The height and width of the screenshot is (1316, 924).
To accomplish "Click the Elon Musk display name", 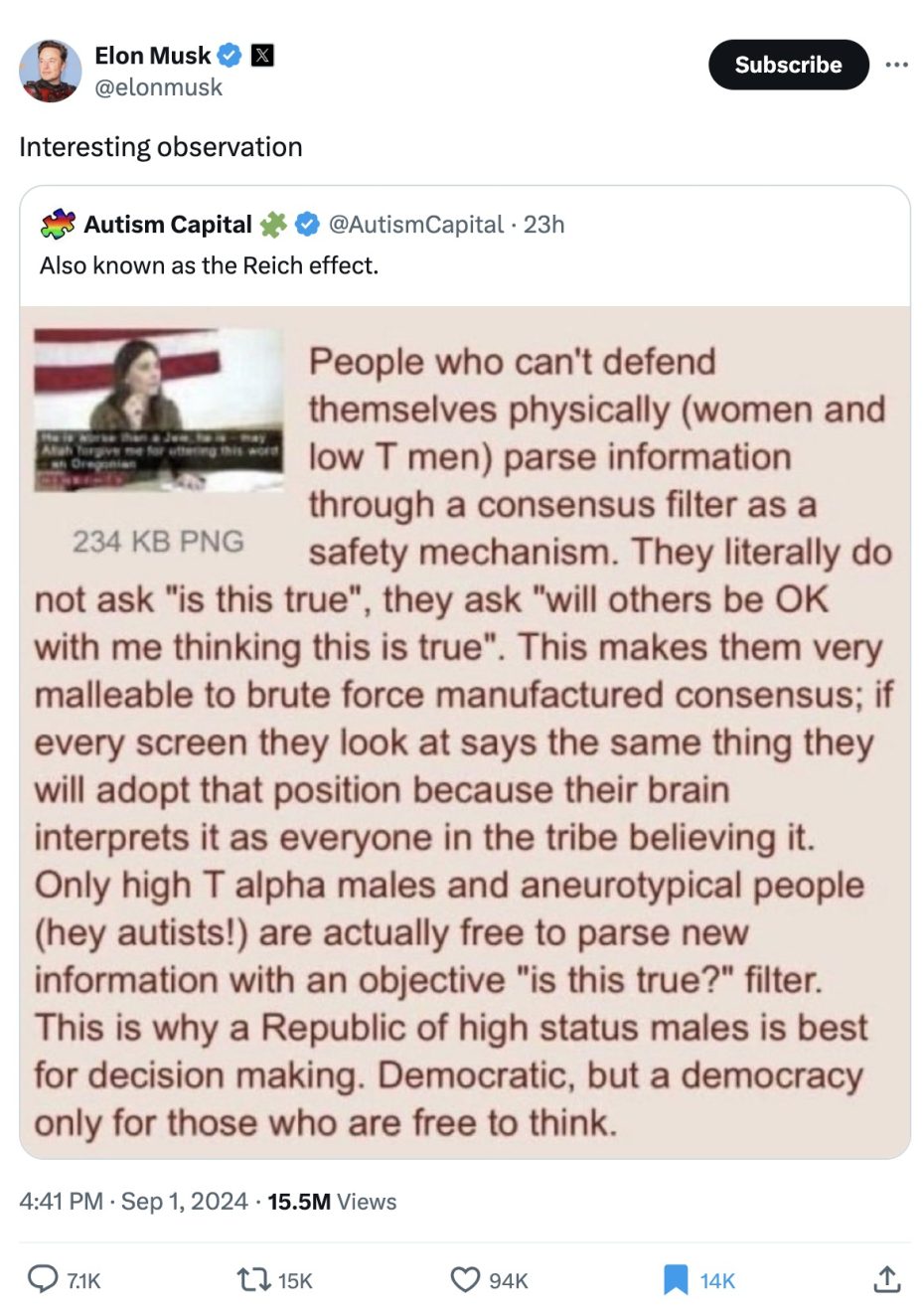I will [152, 56].
